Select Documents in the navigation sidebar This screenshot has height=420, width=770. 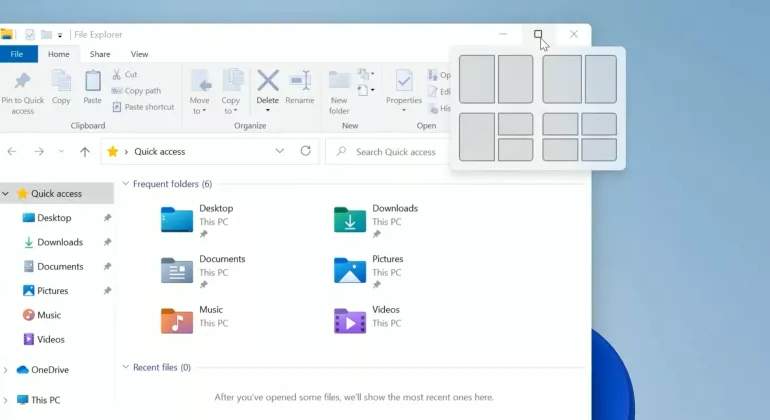(53, 266)
